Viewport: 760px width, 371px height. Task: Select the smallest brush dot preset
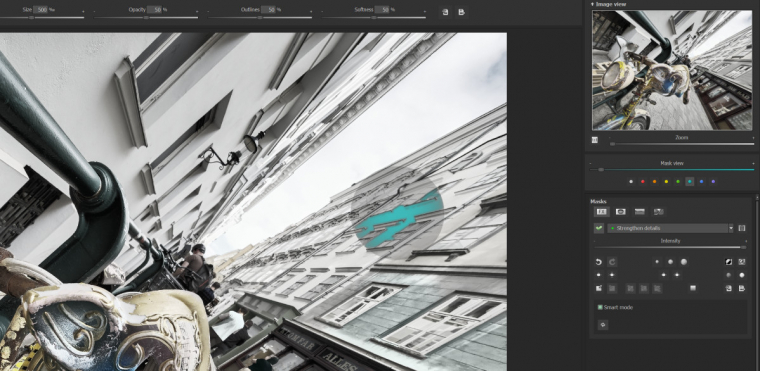coord(657,262)
